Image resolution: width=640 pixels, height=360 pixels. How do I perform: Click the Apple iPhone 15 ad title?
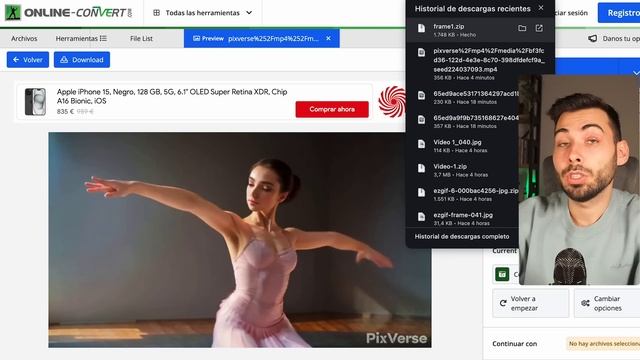click(x=172, y=96)
